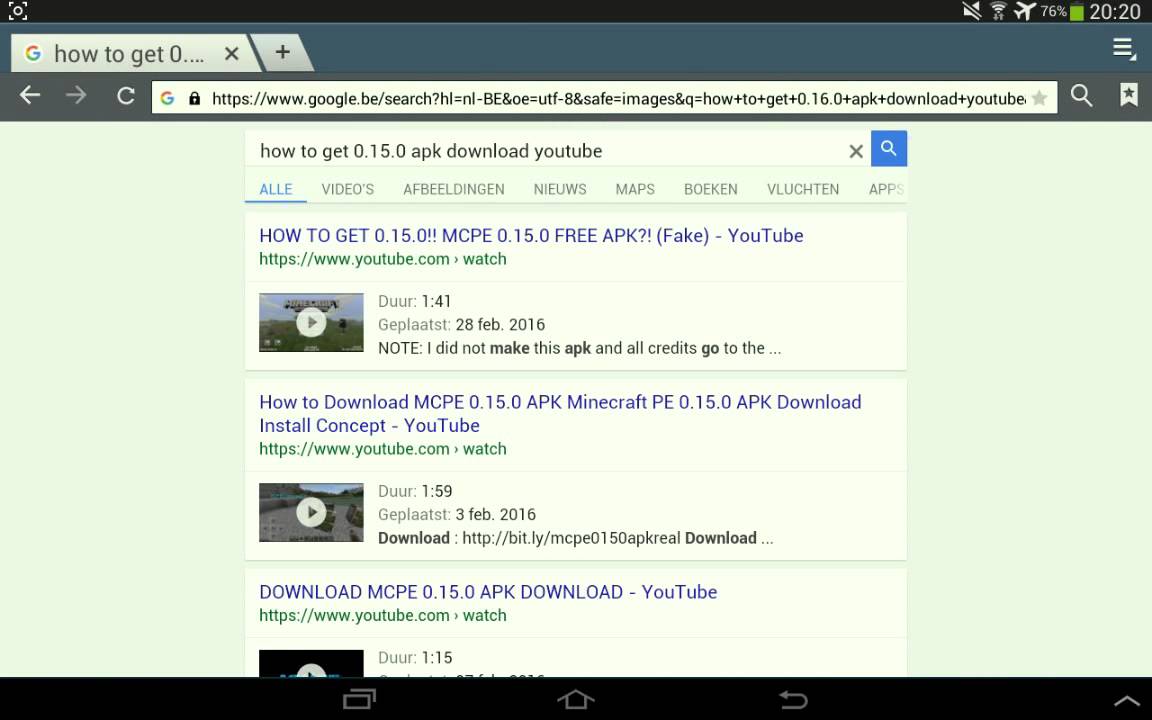Tap the 'NOTE: I did not make this apk' snippet
The height and width of the screenshot is (720, 1152).
(x=579, y=348)
